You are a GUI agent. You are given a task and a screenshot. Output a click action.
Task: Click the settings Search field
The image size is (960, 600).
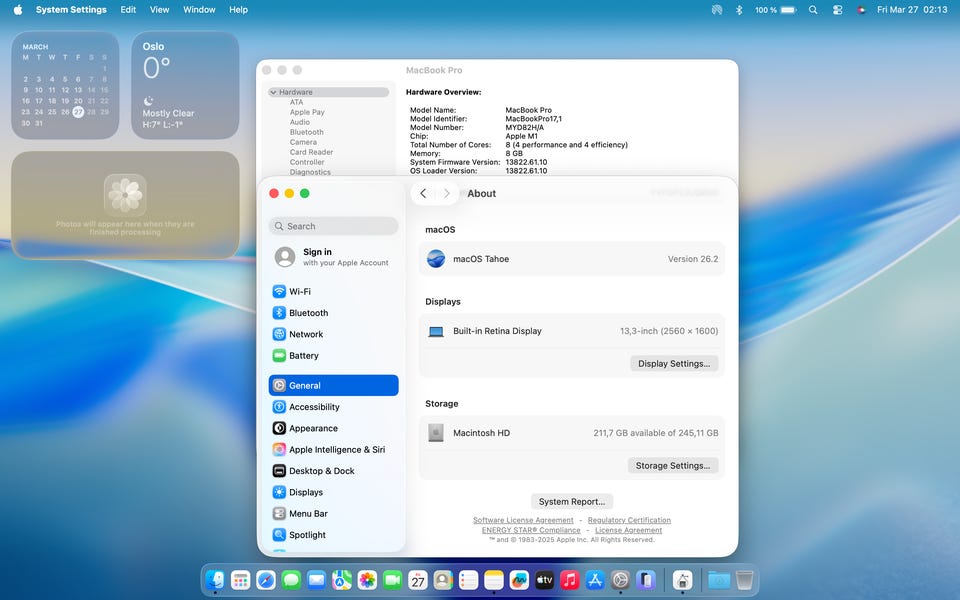point(334,226)
